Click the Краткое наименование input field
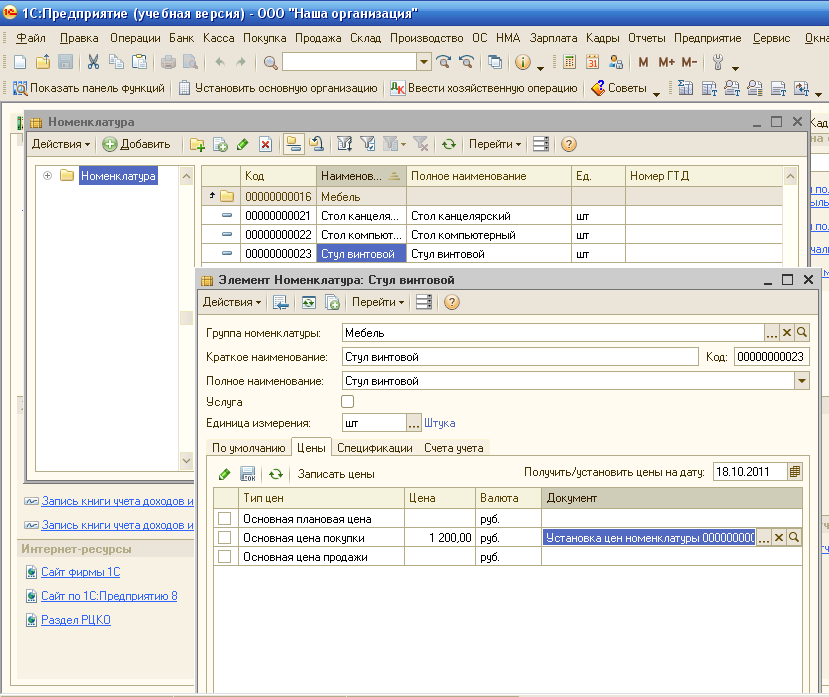 (x=520, y=357)
